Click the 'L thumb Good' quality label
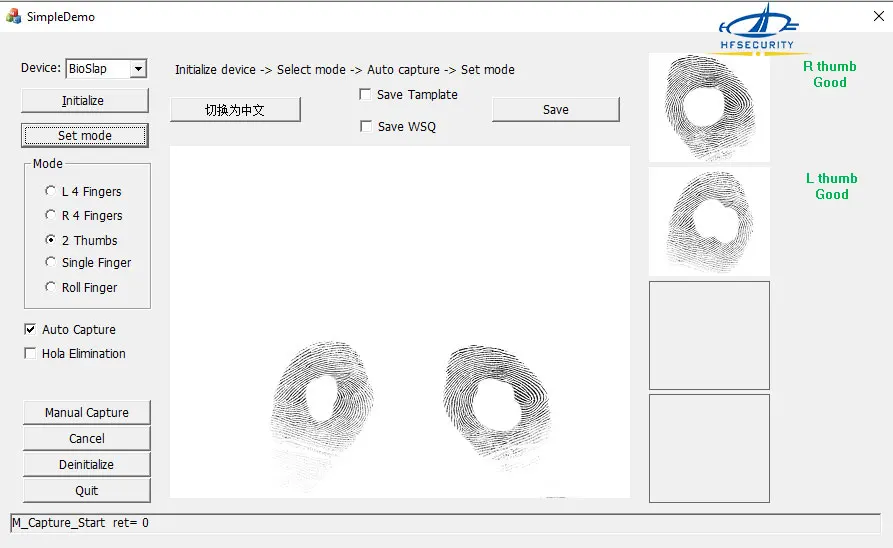Viewport: 893px width, 548px height. tap(831, 186)
